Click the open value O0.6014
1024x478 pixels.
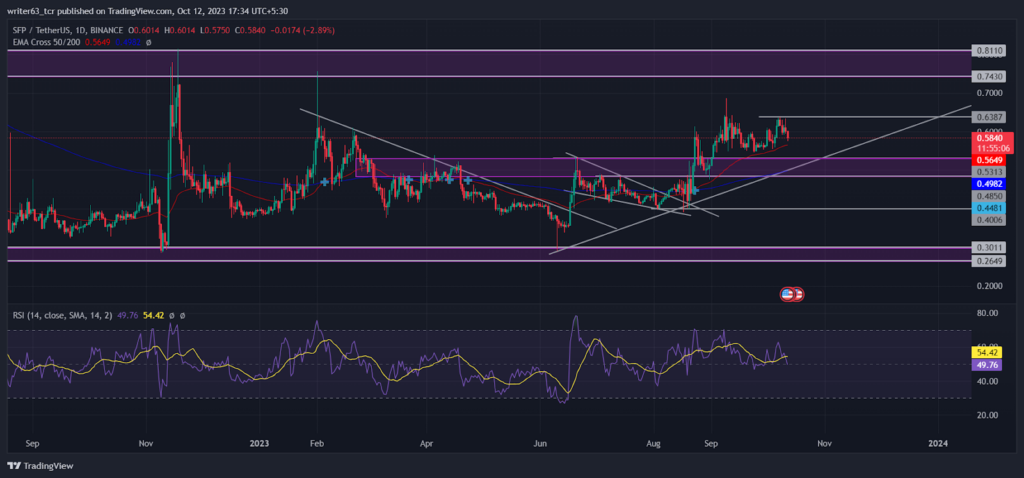click(x=142, y=30)
